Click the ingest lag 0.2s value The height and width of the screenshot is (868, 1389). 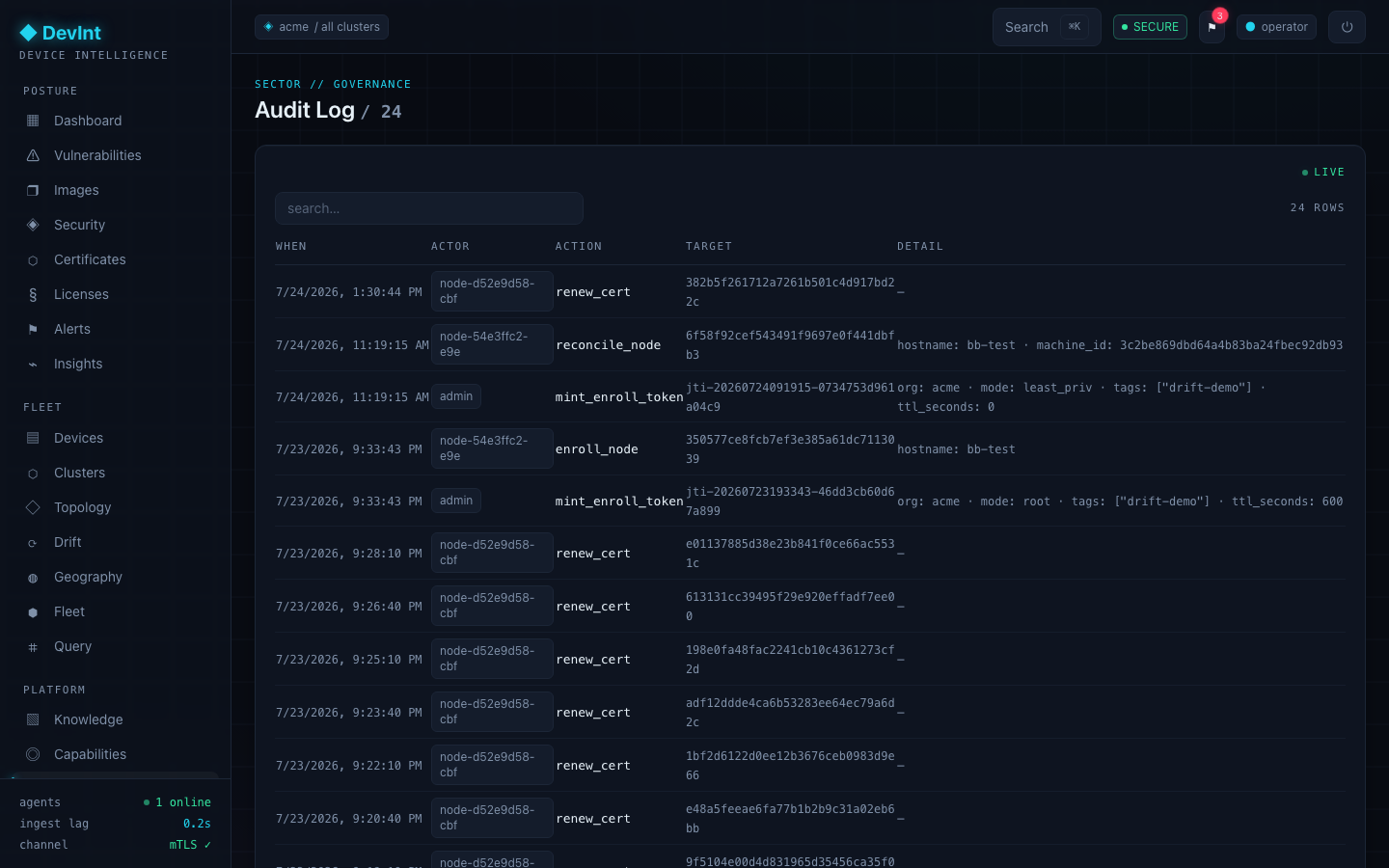click(197, 824)
